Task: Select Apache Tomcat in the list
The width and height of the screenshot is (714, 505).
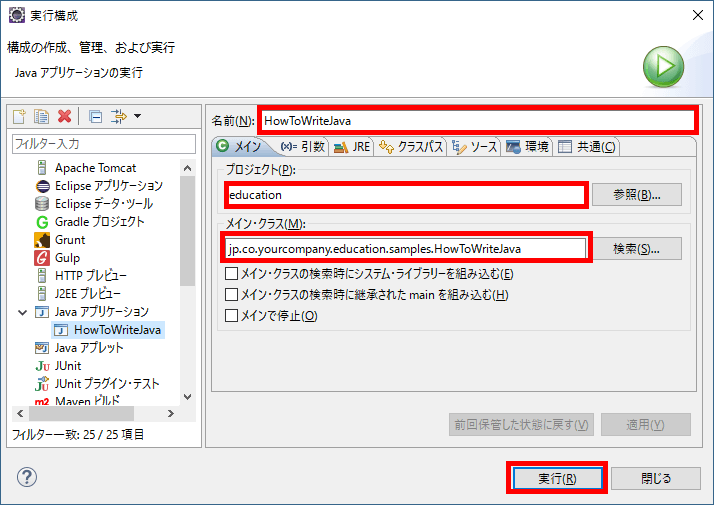Action: 95,168
